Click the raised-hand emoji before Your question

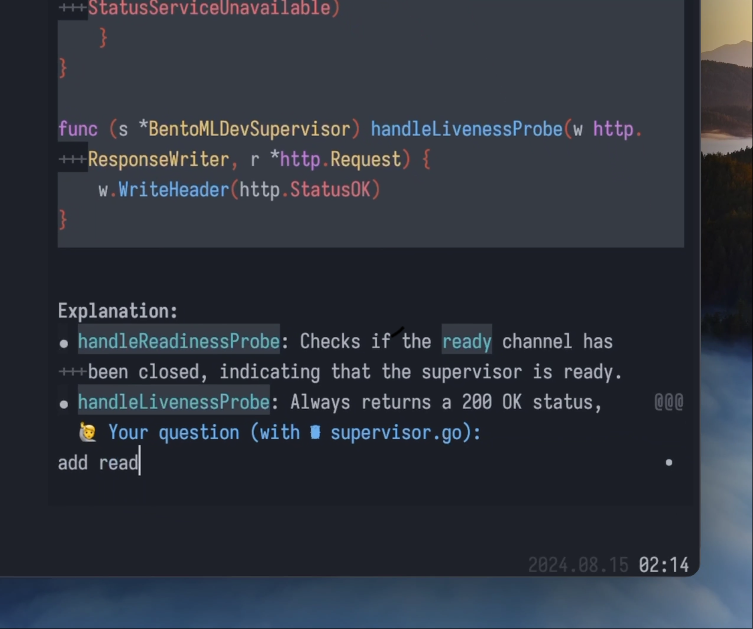88,432
